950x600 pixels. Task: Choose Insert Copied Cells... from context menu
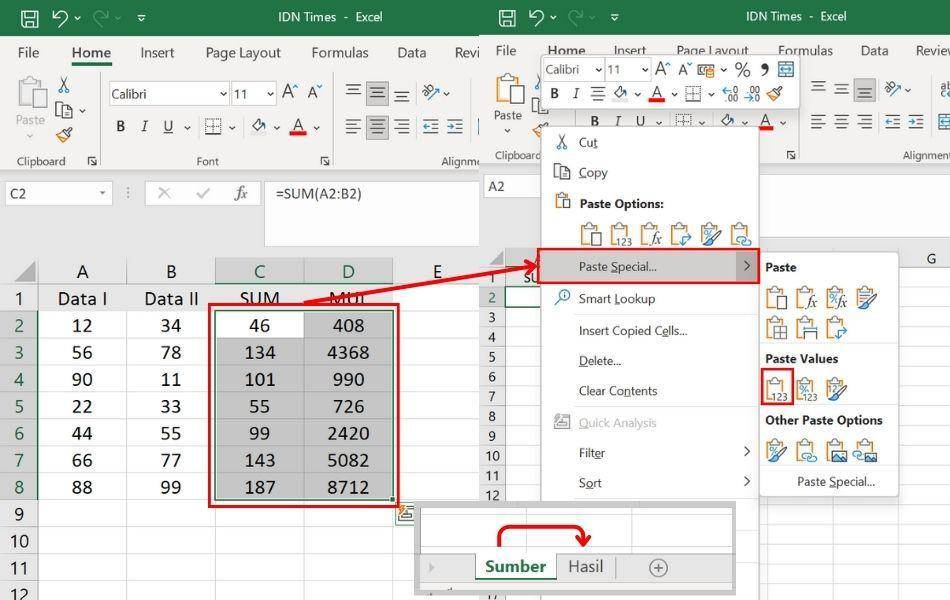click(633, 330)
